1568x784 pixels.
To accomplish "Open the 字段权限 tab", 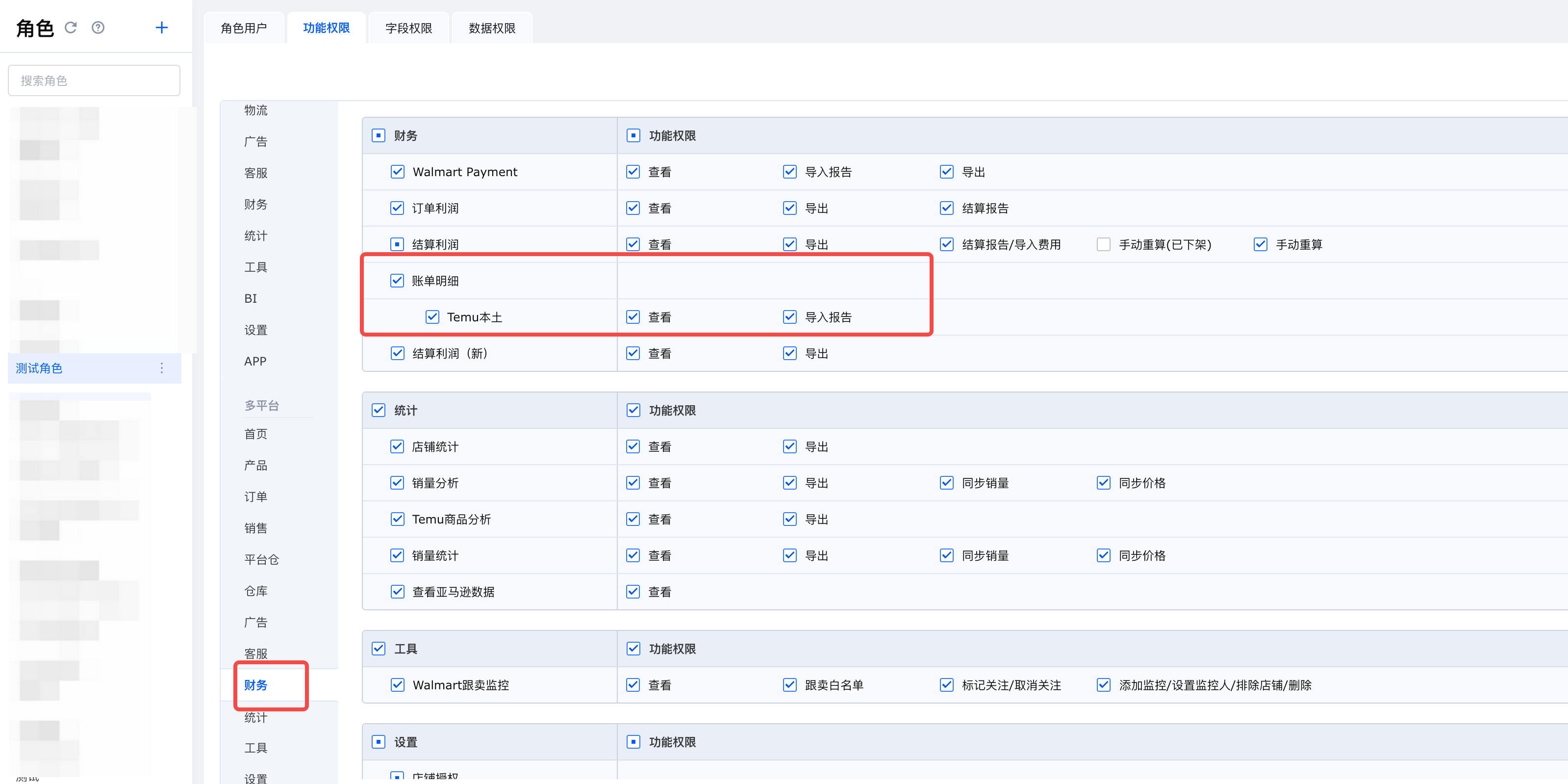I will coord(408,28).
